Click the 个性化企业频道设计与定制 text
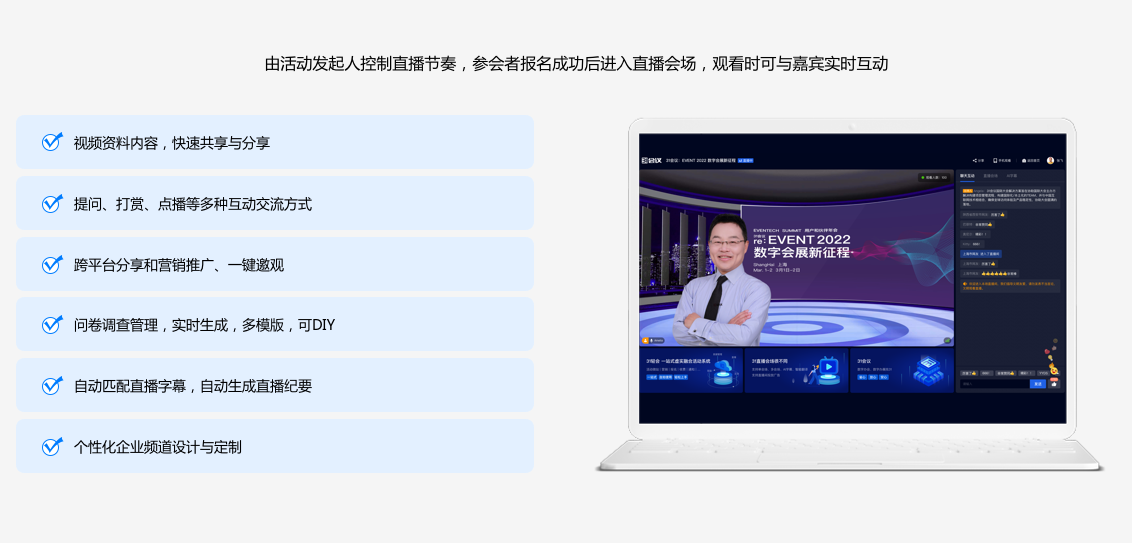 (x=158, y=447)
